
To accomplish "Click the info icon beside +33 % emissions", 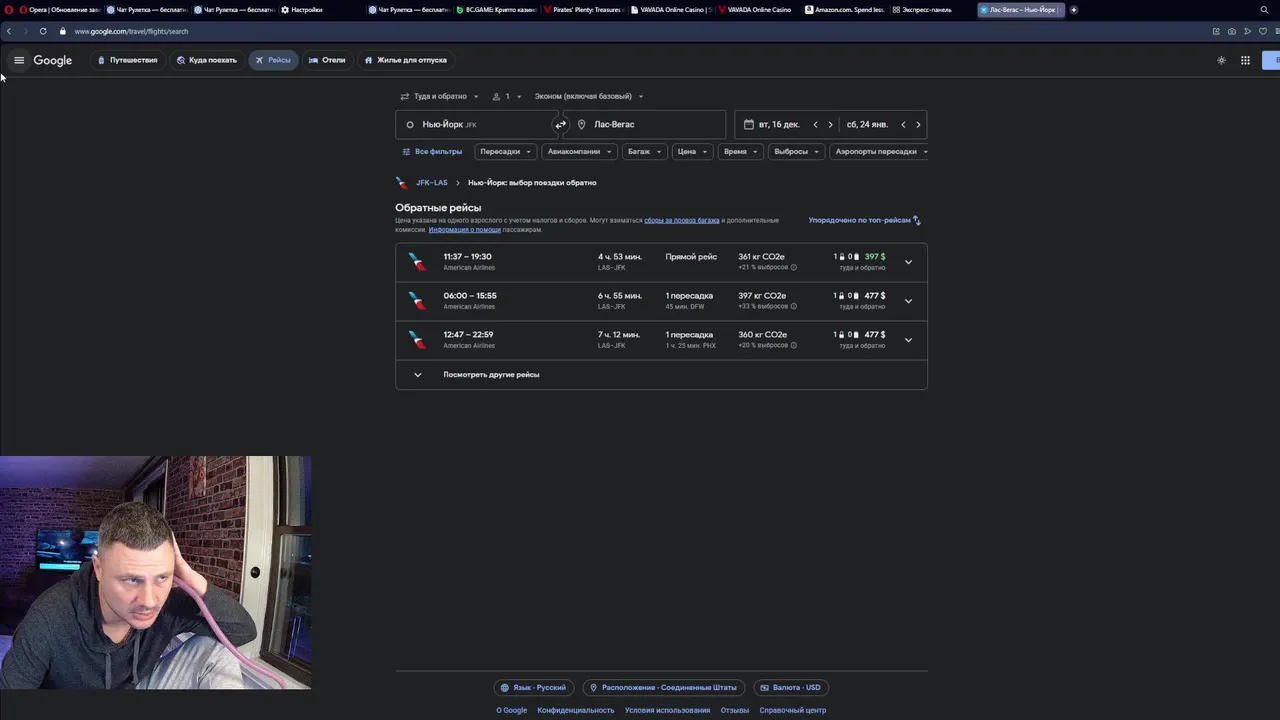I will tap(794, 307).
